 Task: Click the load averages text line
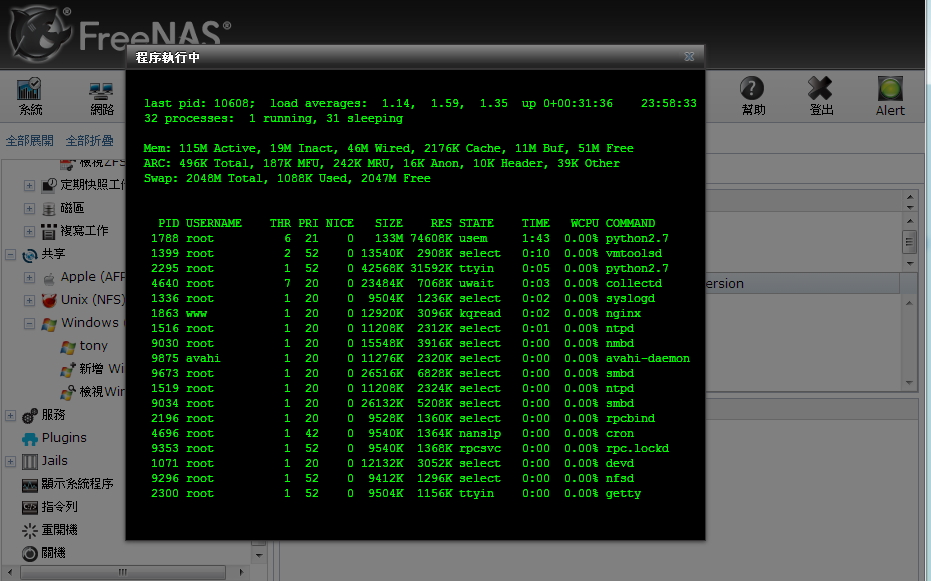tap(420, 103)
